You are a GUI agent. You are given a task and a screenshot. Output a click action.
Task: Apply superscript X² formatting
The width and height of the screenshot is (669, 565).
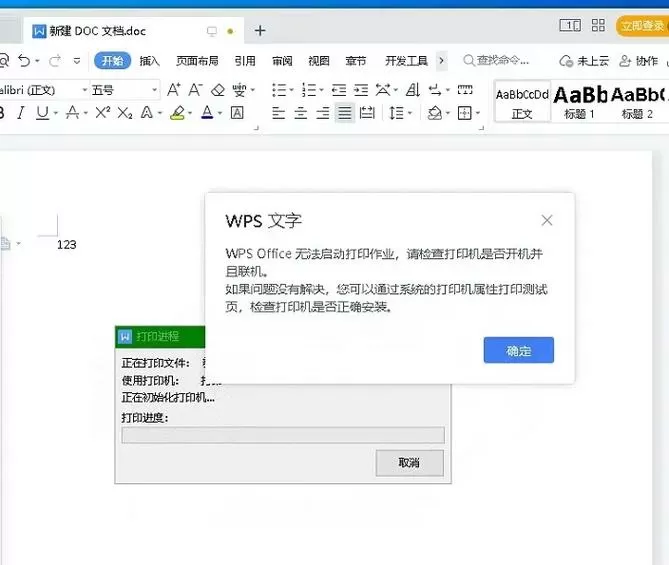[x=102, y=113]
